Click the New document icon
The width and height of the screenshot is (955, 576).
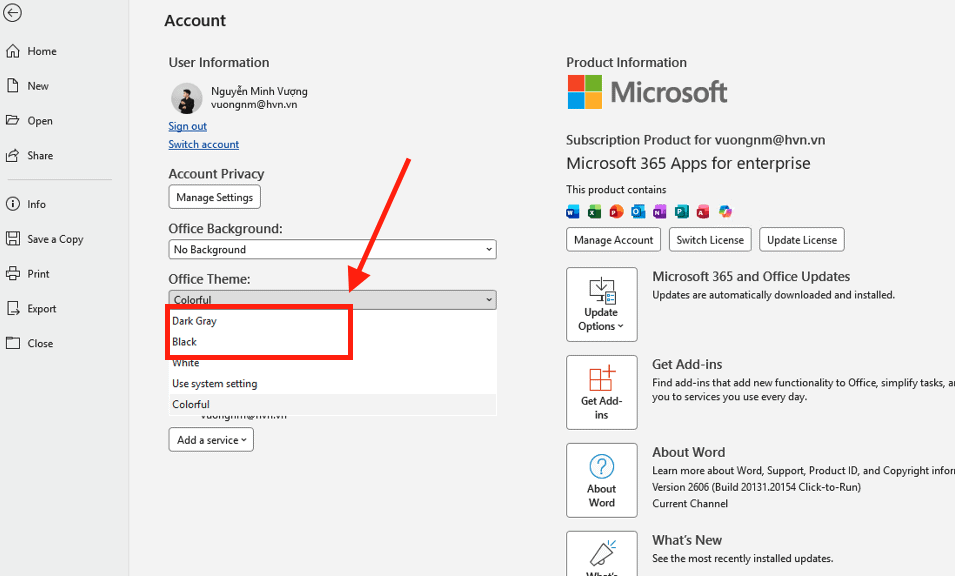click(13, 85)
